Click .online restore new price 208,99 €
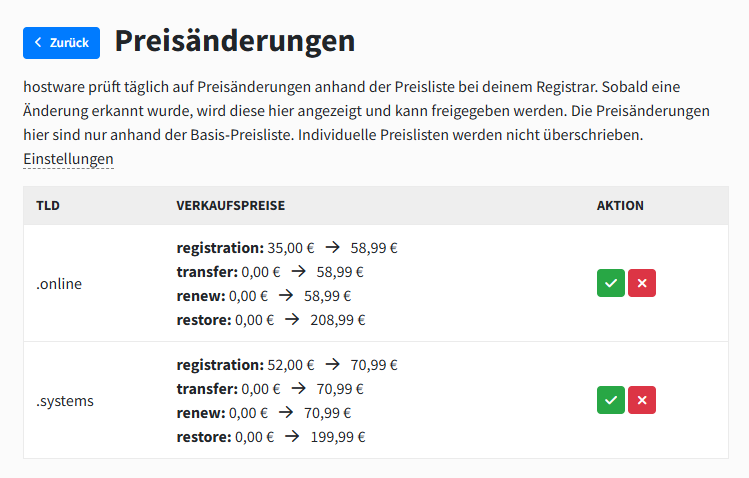 pyautogui.click(x=337, y=320)
